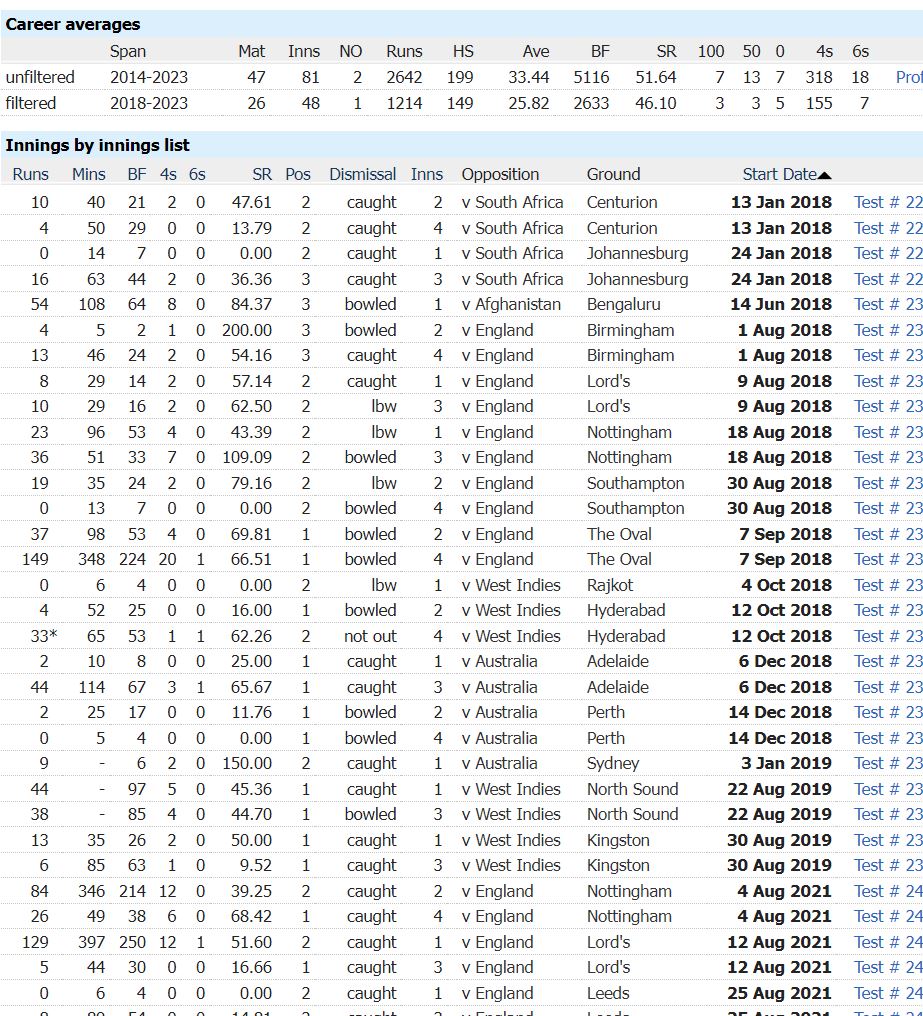Sort innings list by Dismissal column
This screenshot has height=1016, width=923.
[362, 174]
